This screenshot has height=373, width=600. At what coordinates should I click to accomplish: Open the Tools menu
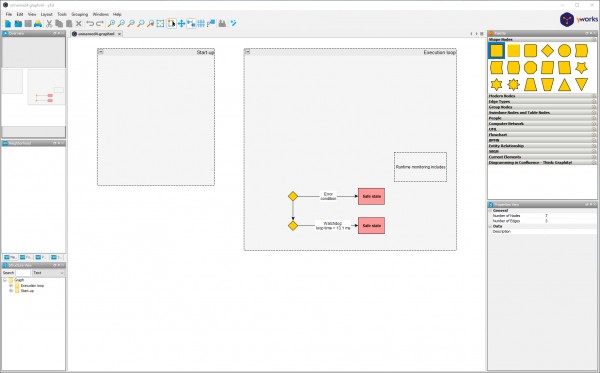coord(62,14)
